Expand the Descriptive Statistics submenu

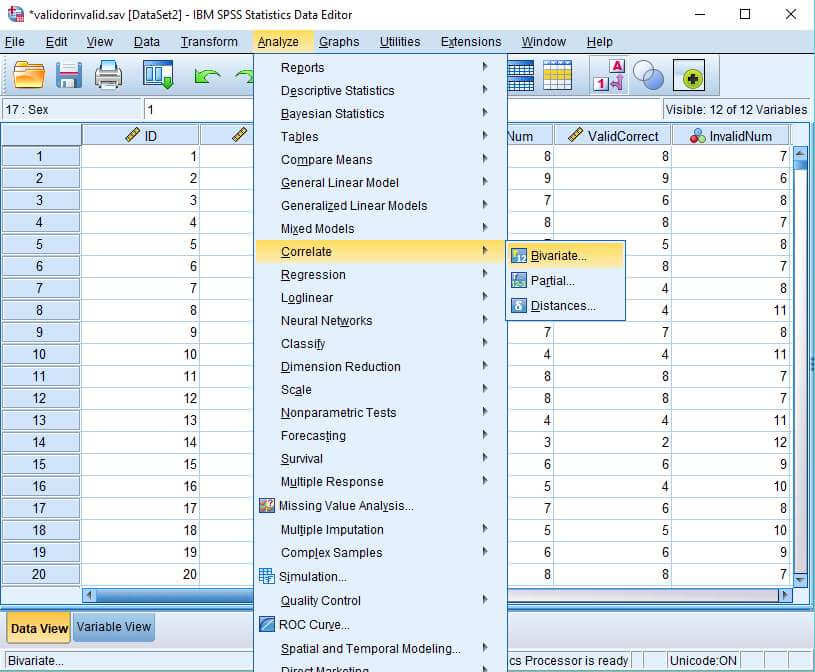pyautogui.click(x=484, y=89)
